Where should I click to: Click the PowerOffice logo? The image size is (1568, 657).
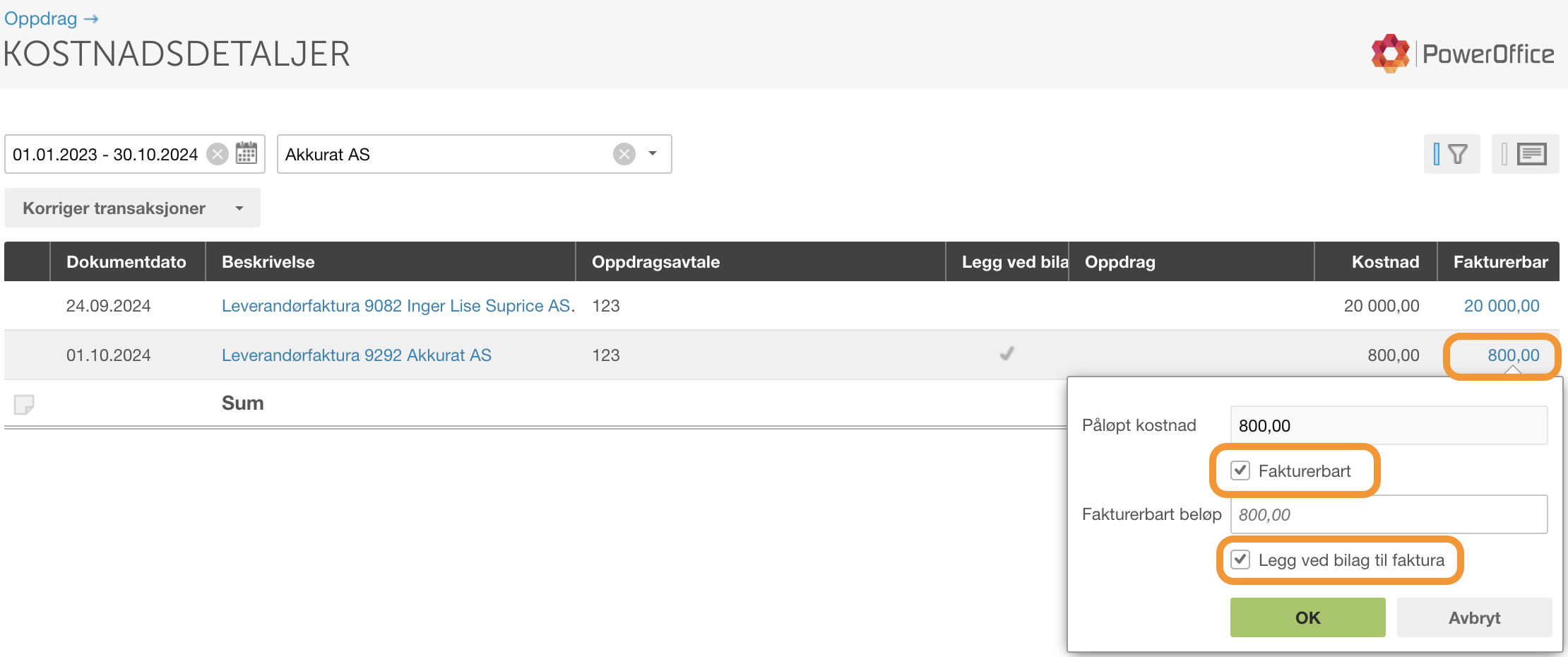pyautogui.click(x=1462, y=54)
